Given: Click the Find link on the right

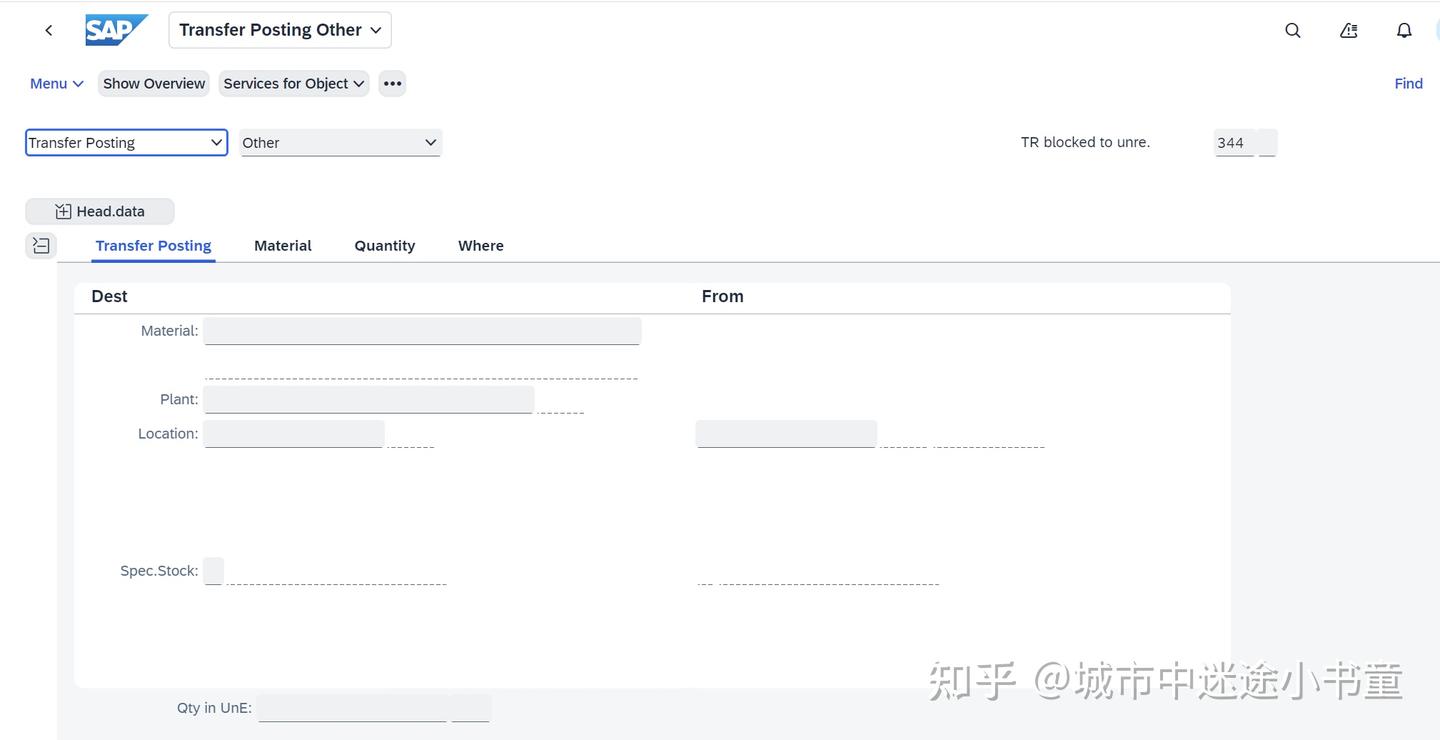Looking at the screenshot, I should coord(1408,83).
